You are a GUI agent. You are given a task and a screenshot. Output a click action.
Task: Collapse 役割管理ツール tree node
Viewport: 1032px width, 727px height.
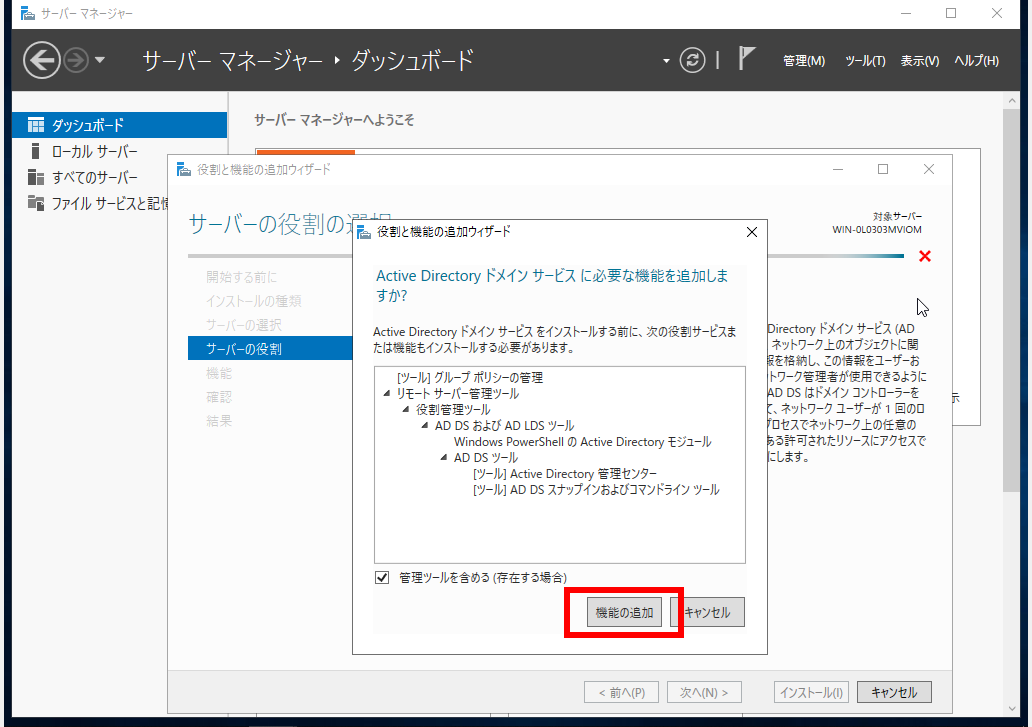click(405, 409)
